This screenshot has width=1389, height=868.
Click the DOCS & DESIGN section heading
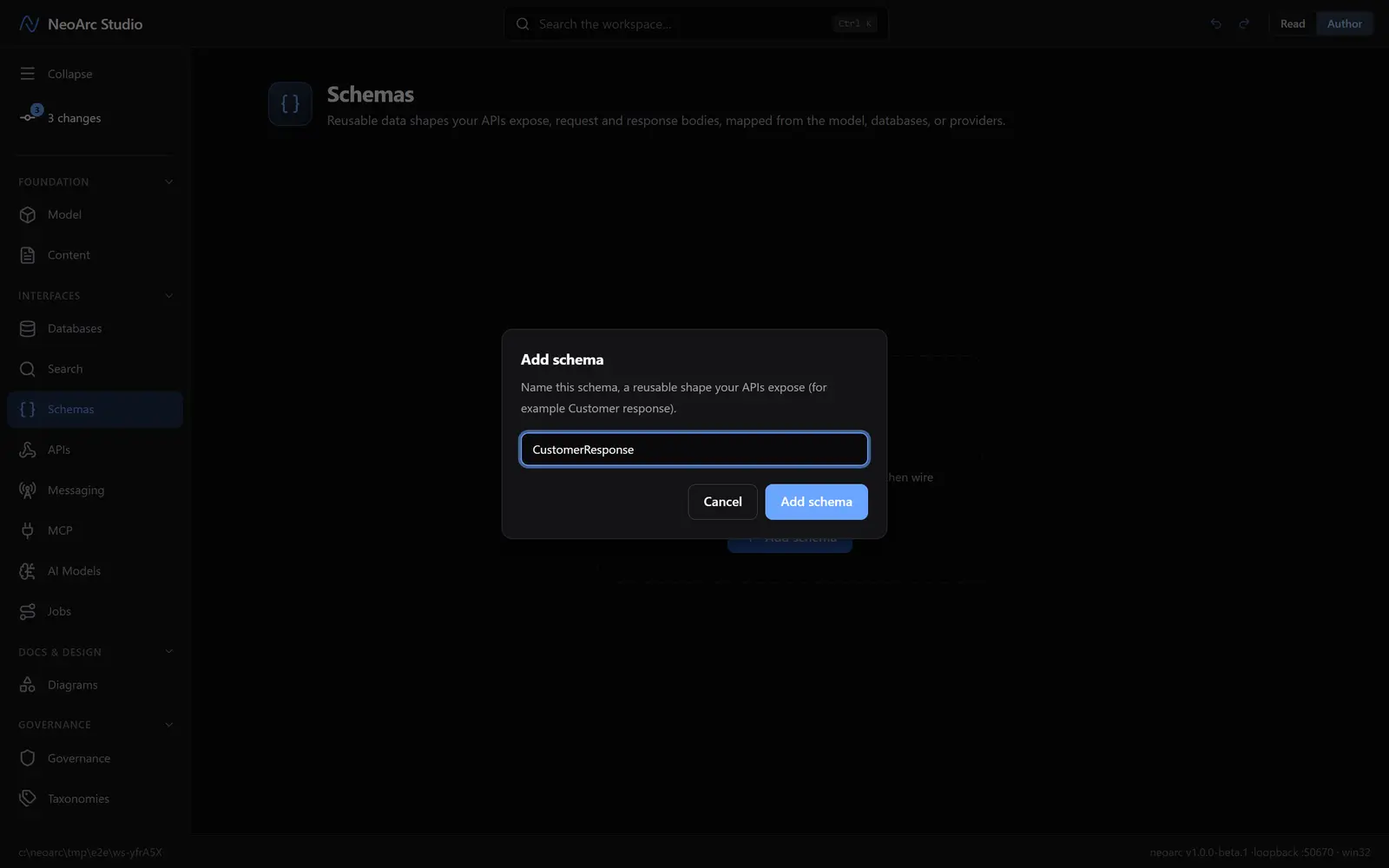(x=60, y=652)
